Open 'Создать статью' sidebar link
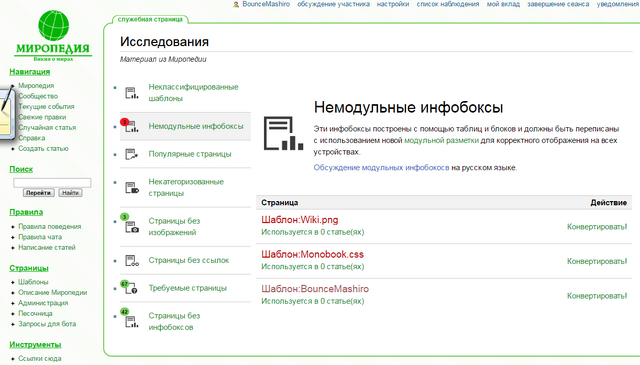This screenshot has width=640, height=365. point(43,149)
